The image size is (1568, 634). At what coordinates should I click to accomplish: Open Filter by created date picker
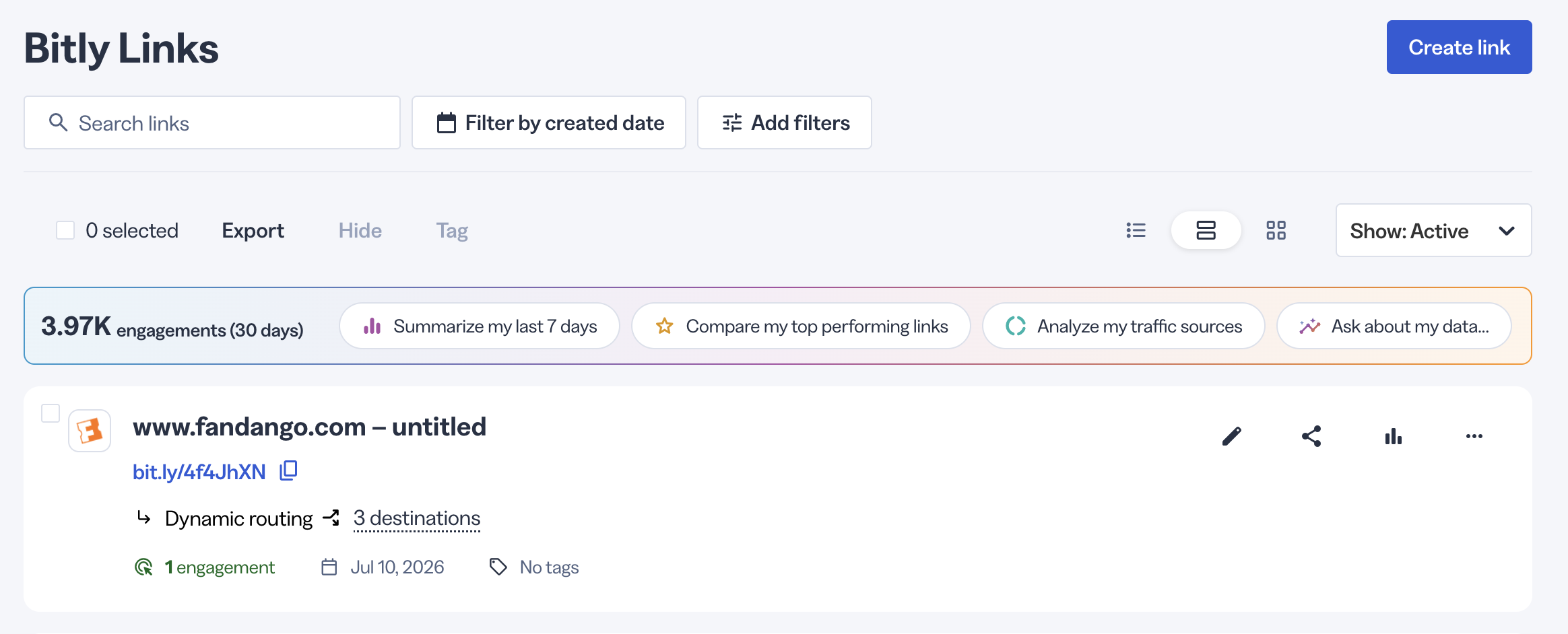click(549, 122)
